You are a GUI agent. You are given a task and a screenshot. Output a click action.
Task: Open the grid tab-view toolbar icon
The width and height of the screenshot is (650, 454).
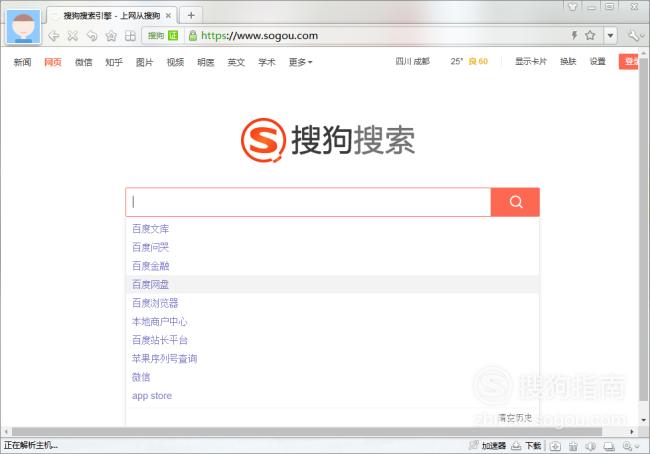tap(130, 36)
